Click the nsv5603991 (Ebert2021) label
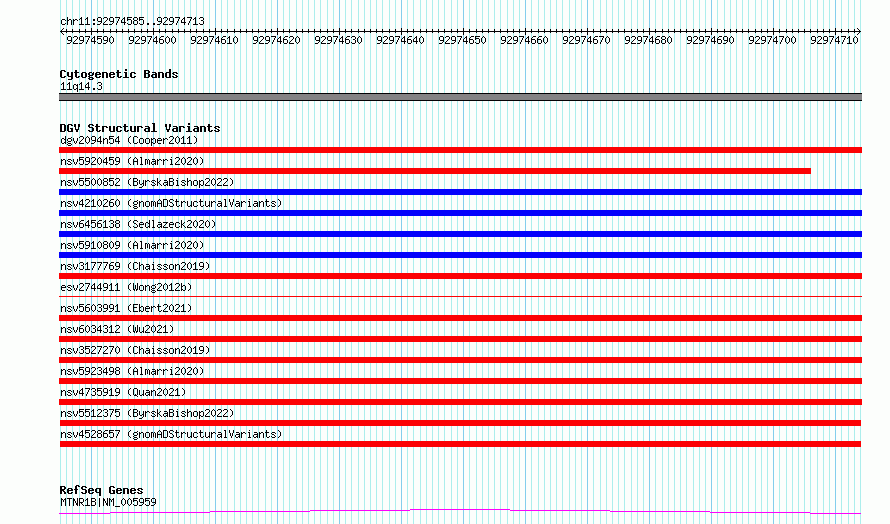890x524 pixels. point(126,308)
